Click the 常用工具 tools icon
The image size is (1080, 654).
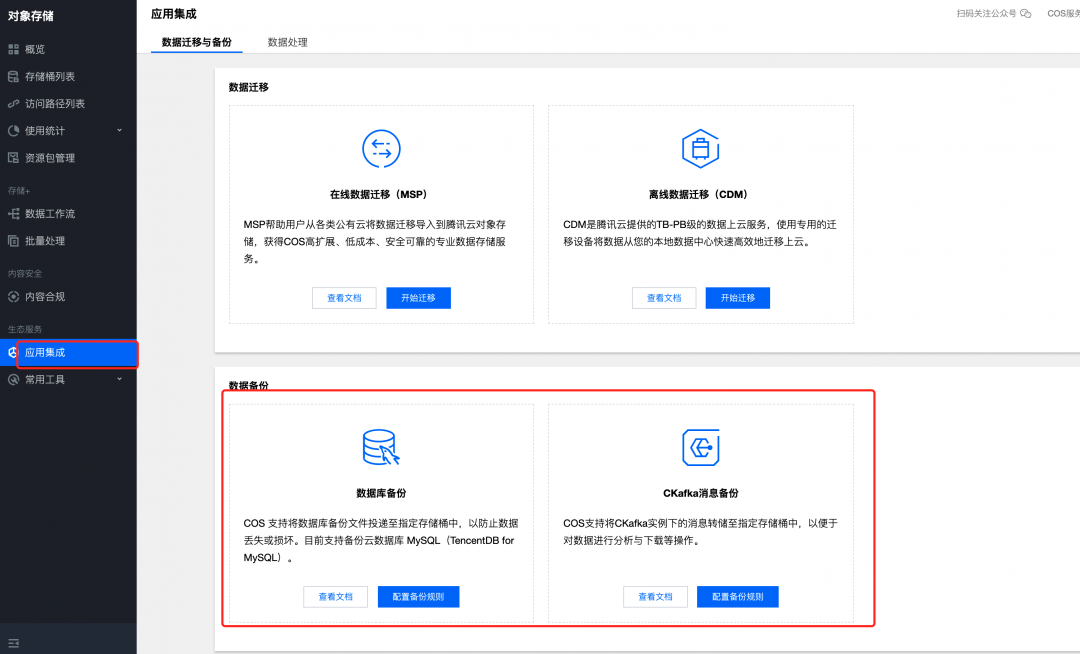pyautogui.click(x=13, y=379)
